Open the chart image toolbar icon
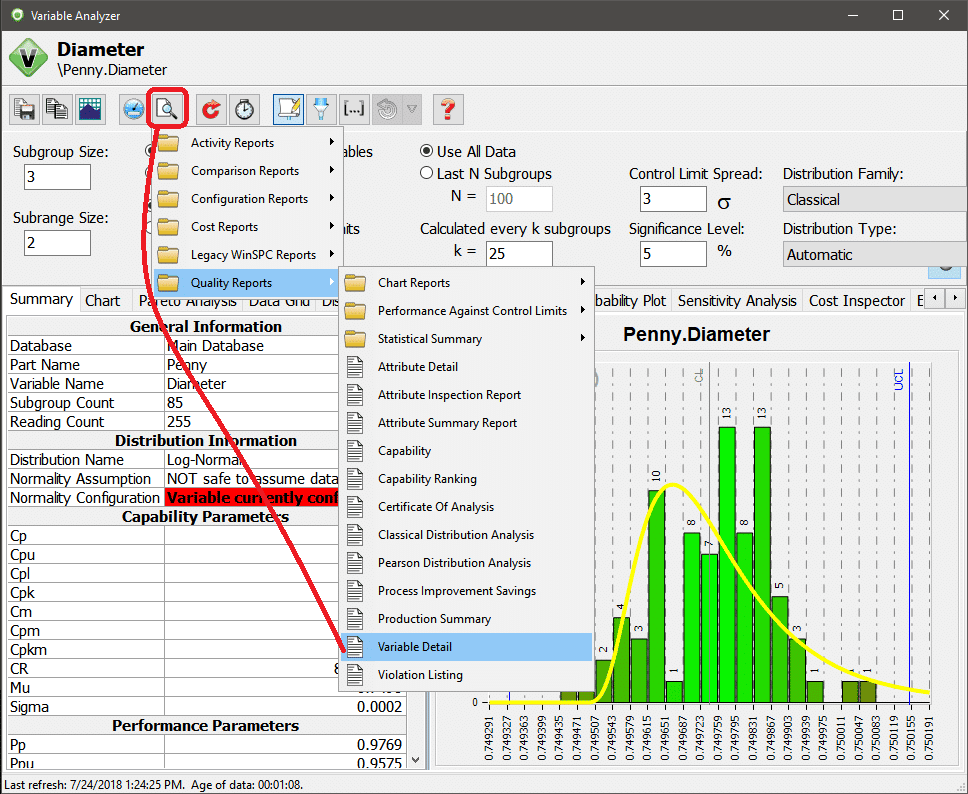The width and height of the screenshot is (968, 794). (x=90, y=109)
